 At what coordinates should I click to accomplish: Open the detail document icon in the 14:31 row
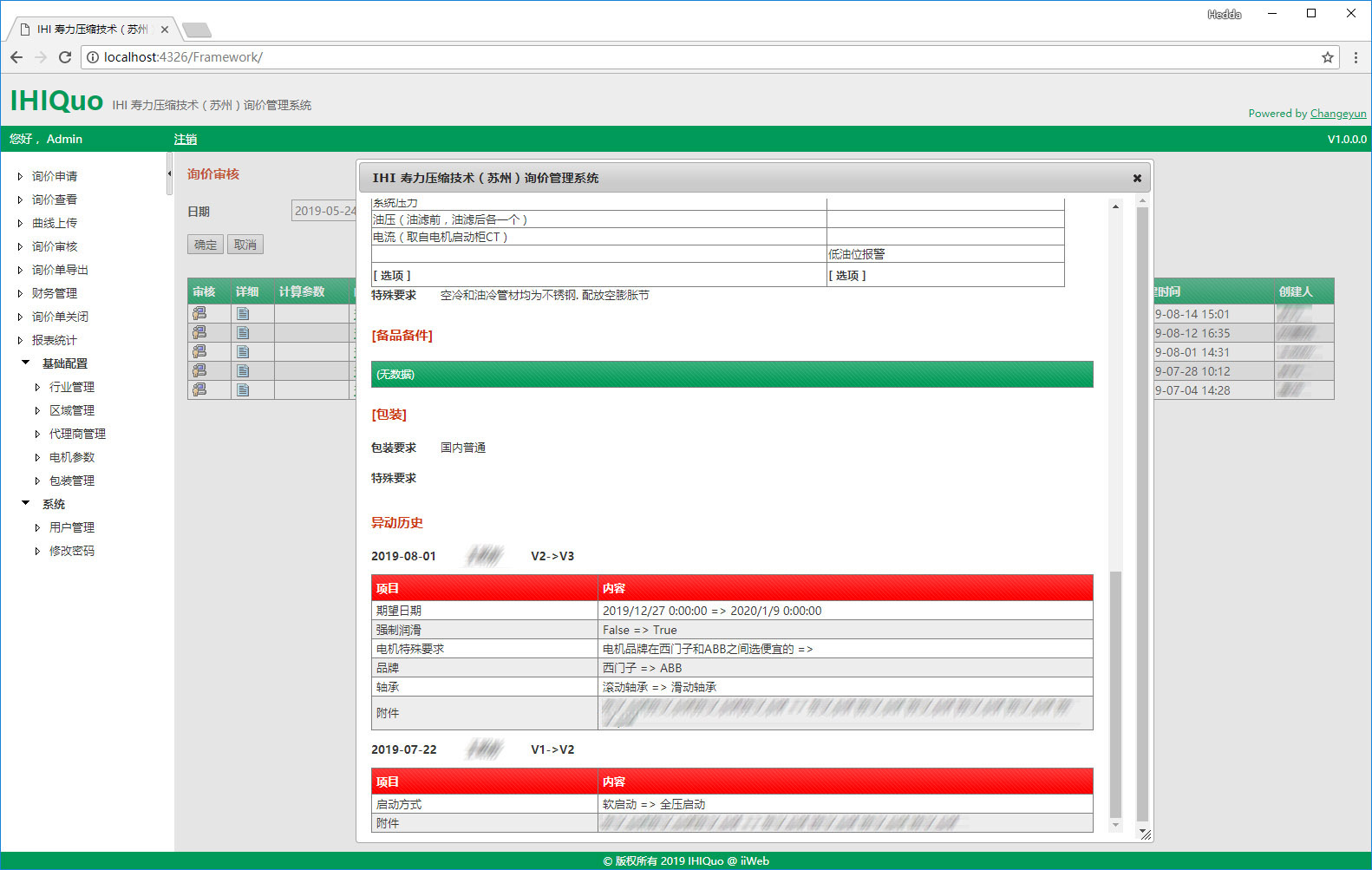point(243,351)
